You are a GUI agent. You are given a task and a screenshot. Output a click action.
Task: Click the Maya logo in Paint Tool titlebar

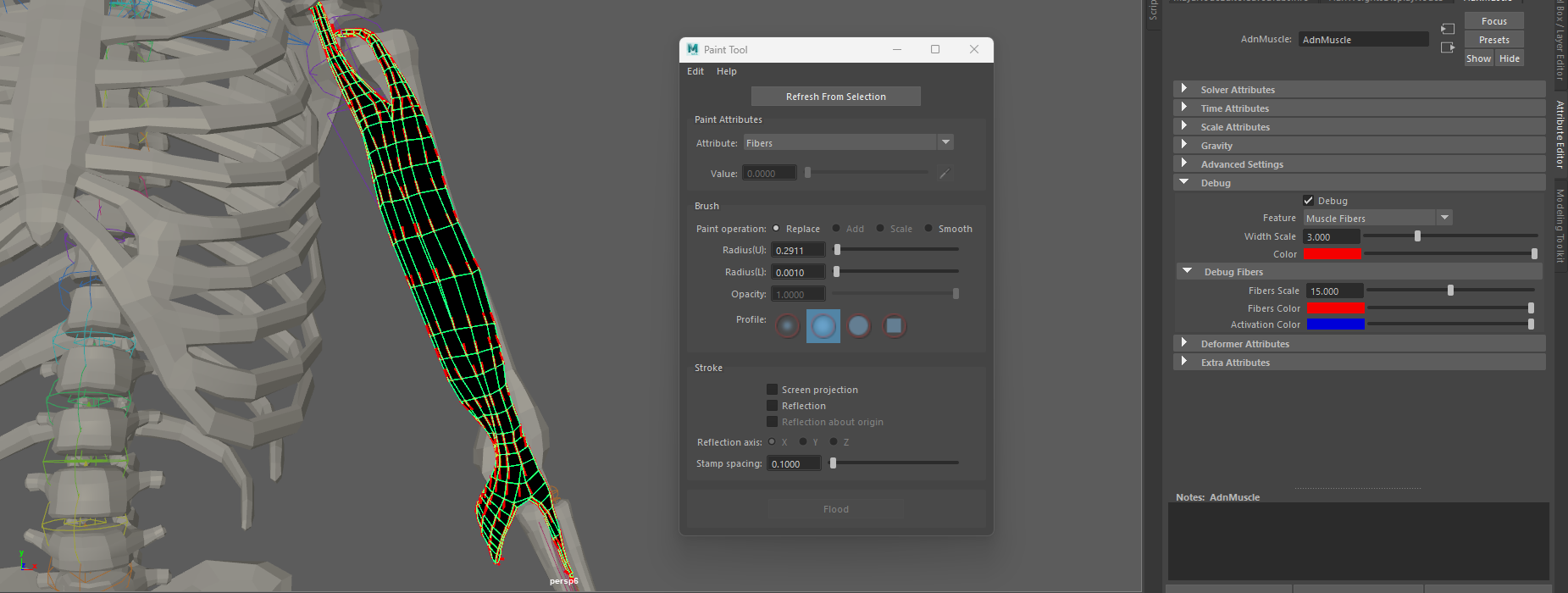[693, 49]
